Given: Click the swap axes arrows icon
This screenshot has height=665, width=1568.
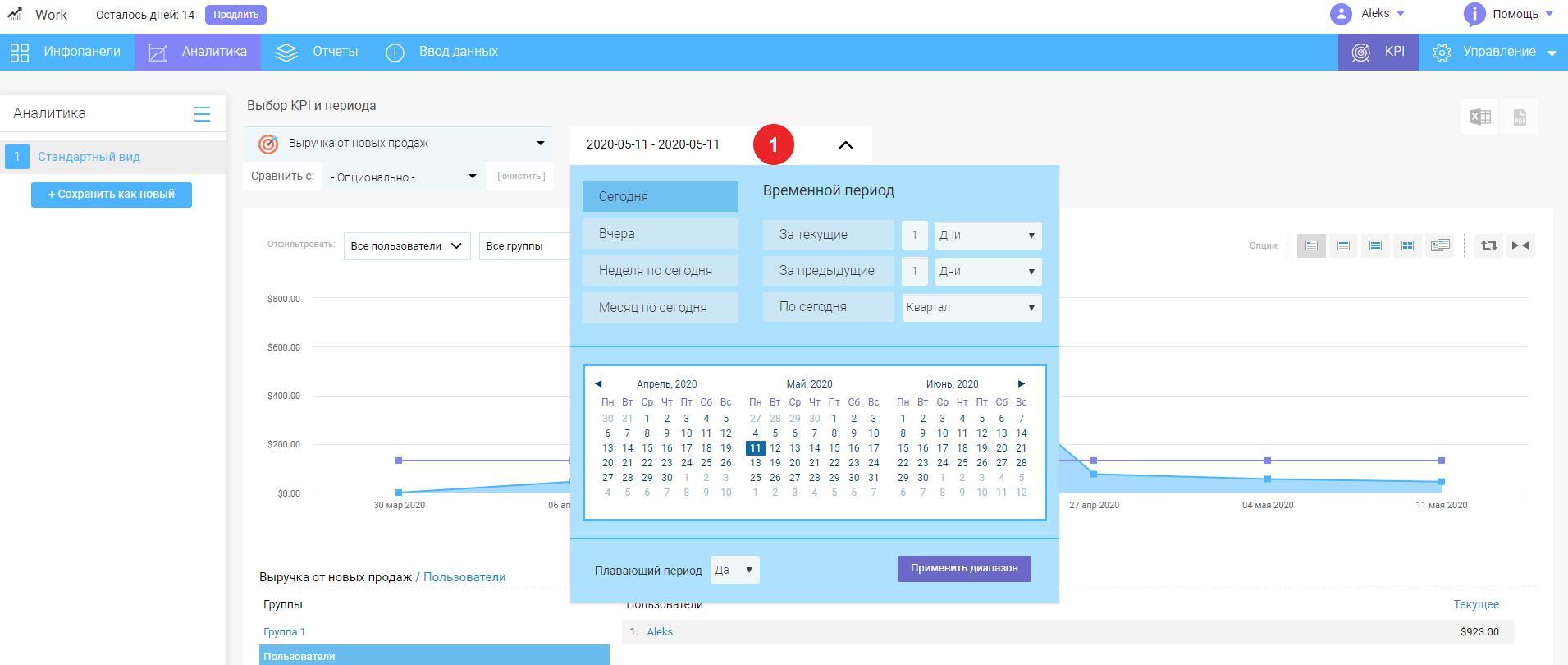Looking at the screenshot, I should (x=1488, y=245).
